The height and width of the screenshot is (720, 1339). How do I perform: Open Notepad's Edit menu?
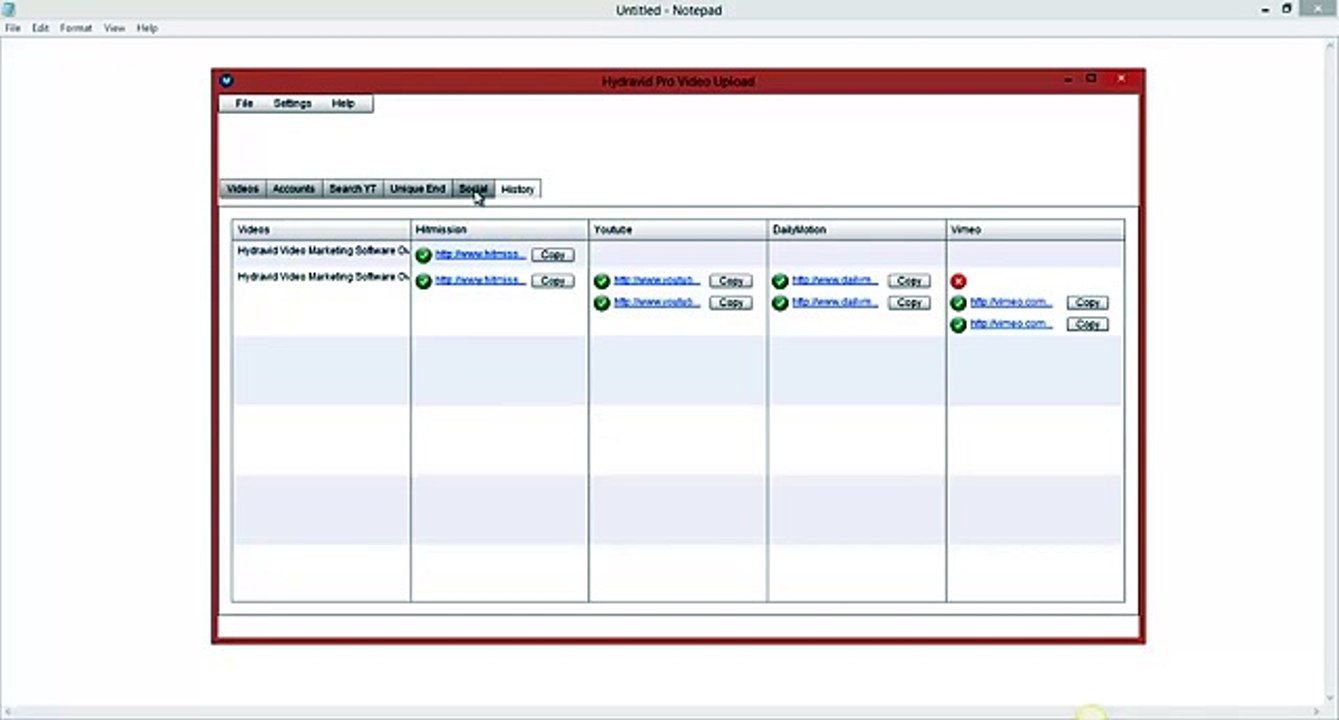coord(40,28)
